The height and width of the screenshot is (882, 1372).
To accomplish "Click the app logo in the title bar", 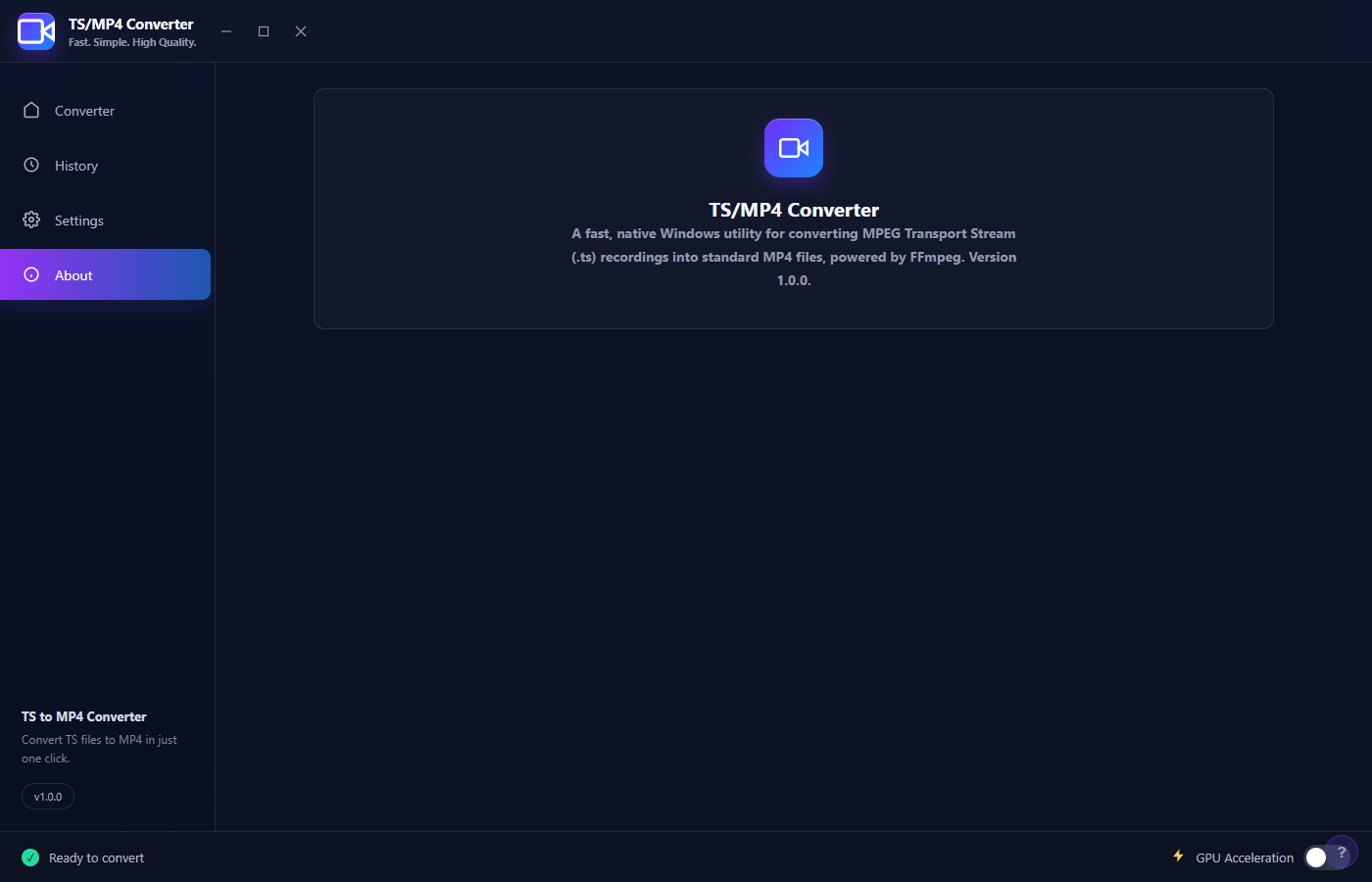I will pyautogui.click(x=36, y=31).
